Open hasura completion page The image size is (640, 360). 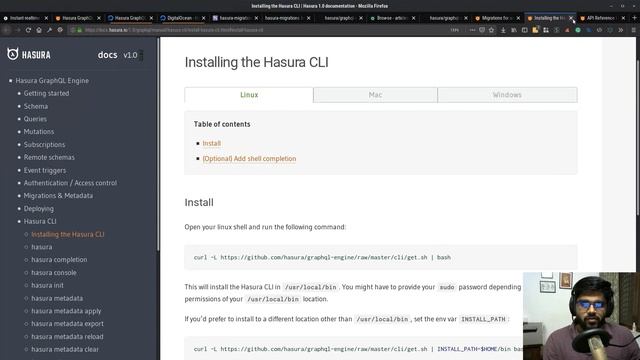tap(59, 260)
